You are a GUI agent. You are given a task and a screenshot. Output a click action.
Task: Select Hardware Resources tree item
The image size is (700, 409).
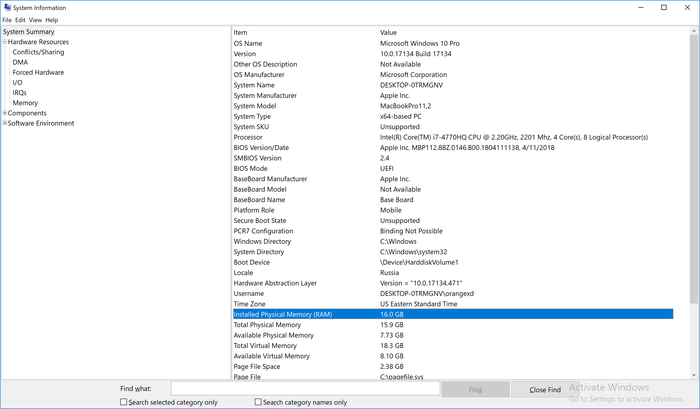tap(38, 42)
